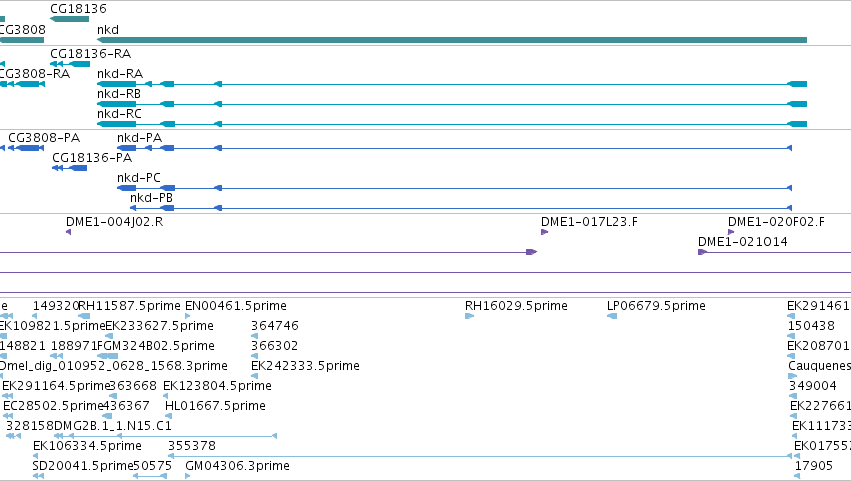Click the EC28502.5prime label
Image resolution: width=851 pixels, height=481 pixels.
point(53,407)
